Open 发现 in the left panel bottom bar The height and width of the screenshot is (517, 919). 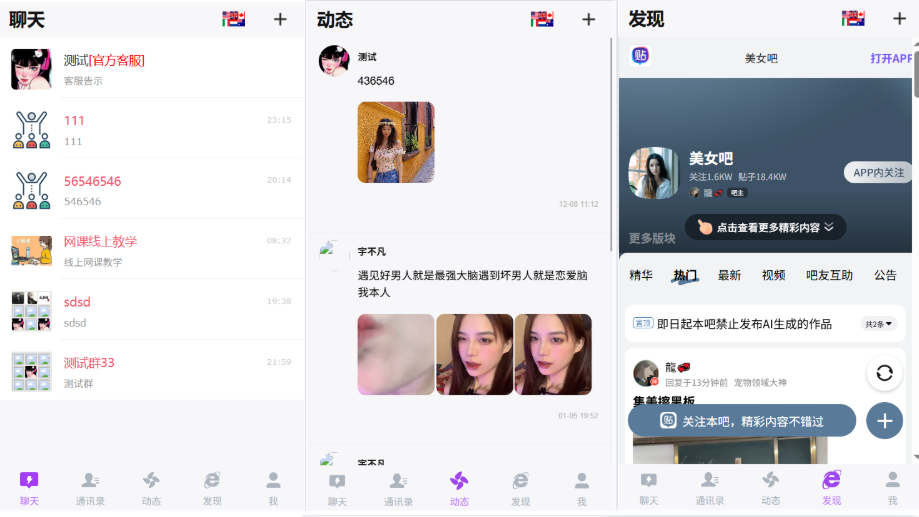pyautogui.click(x=212, y=488)
